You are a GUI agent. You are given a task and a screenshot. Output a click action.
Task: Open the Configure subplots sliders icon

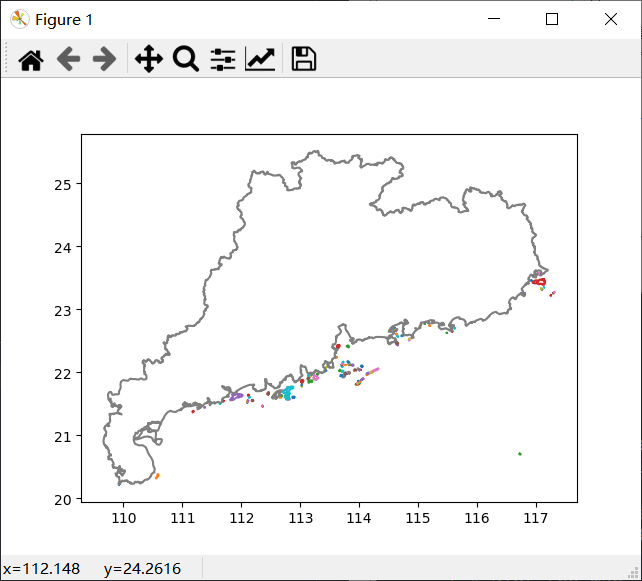coord(223,59)
